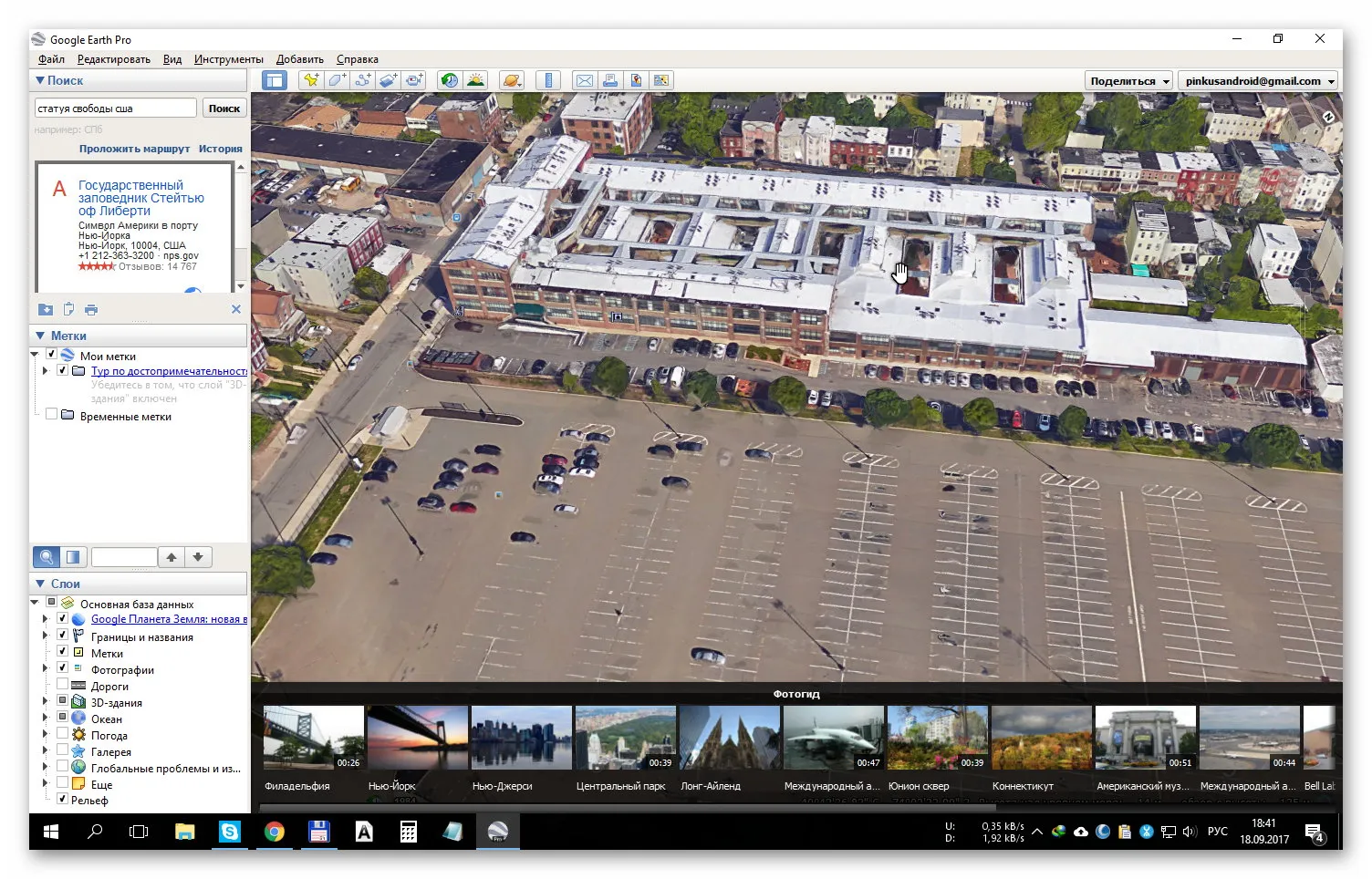This screenshot has height=879, width=1372.
Task: Email the view with the envelope icon
Action: [585, 80]
